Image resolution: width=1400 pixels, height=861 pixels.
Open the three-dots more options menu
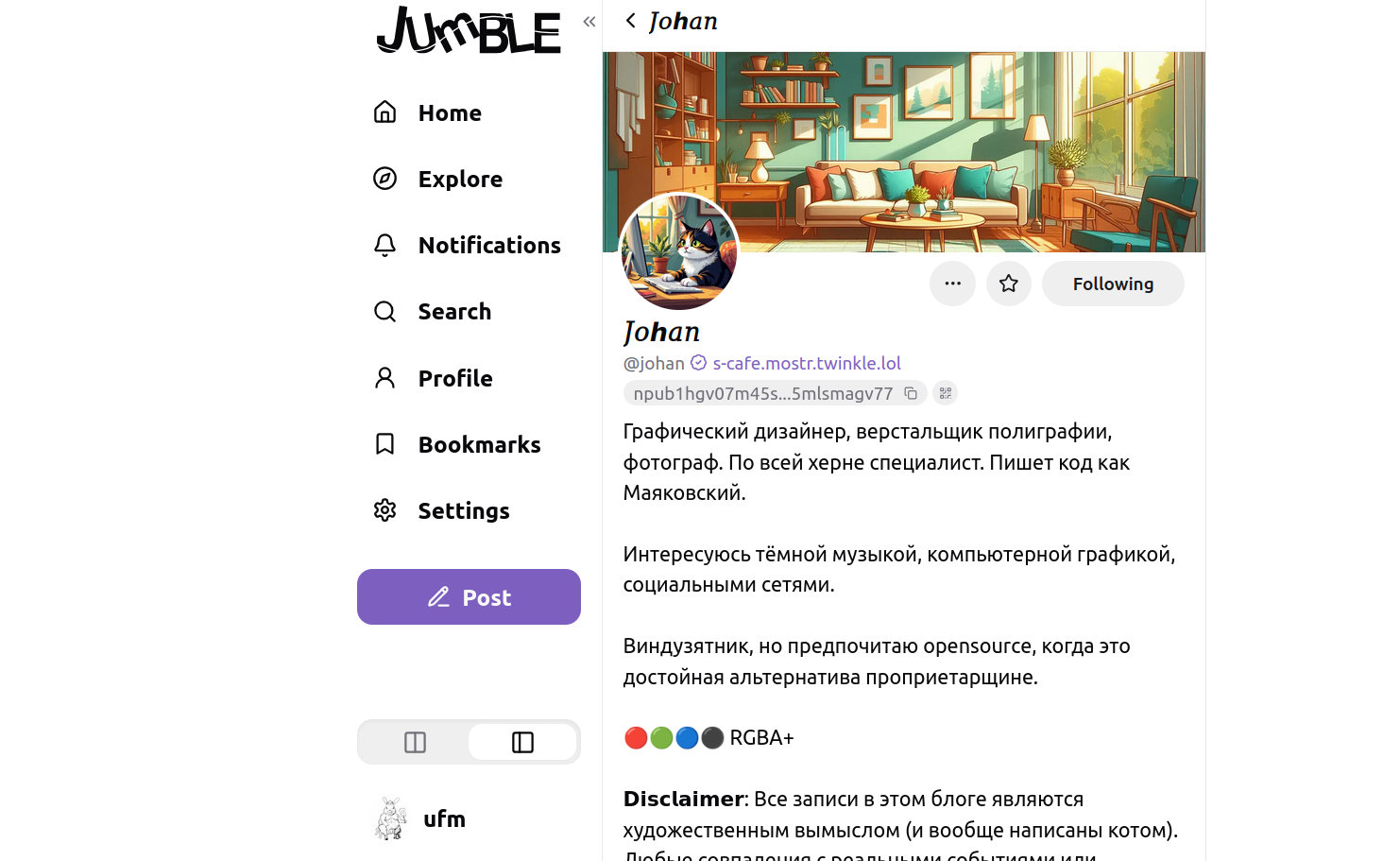click(x=952, y=284)
